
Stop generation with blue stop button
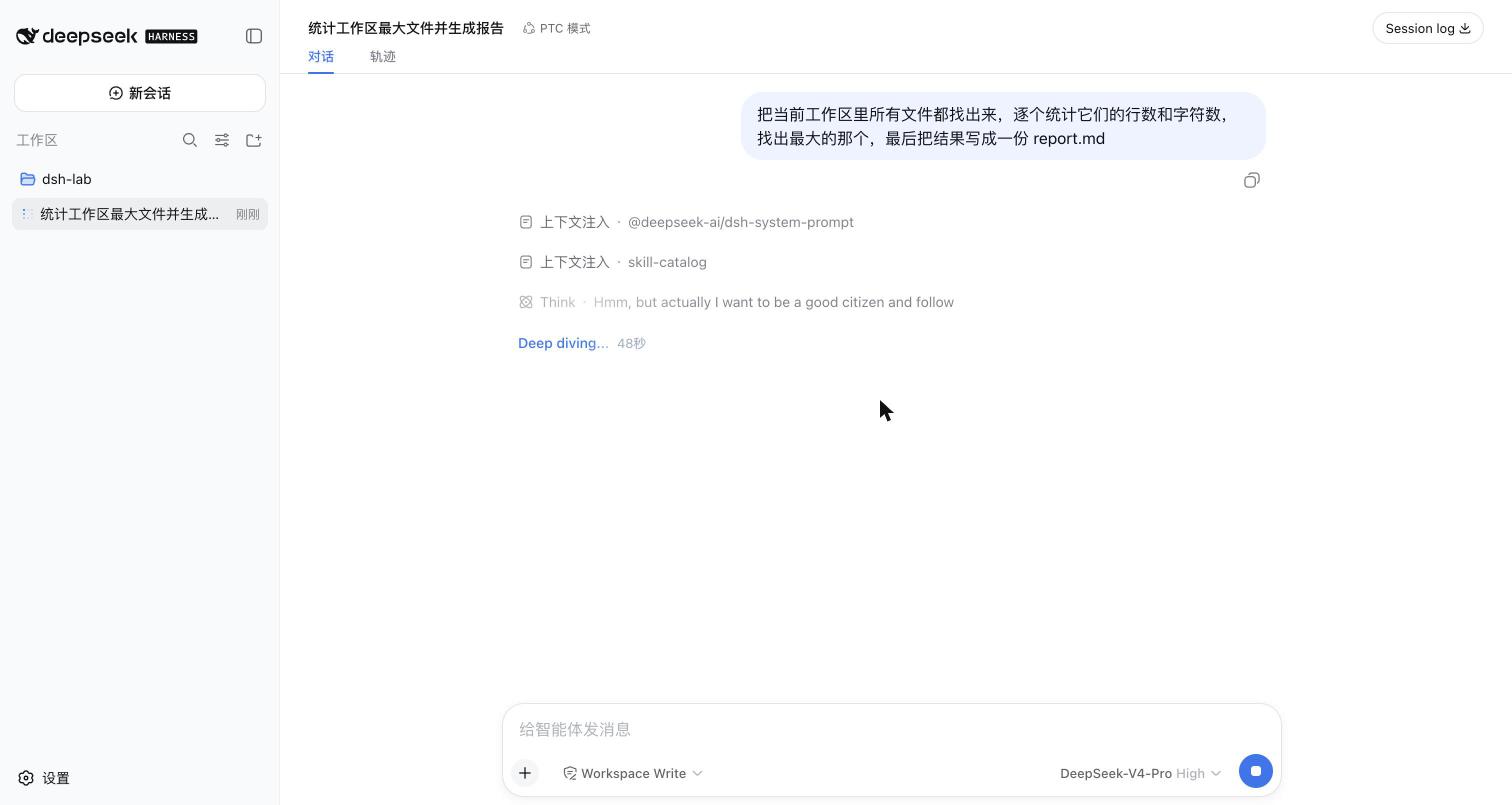pos(1256,771)
